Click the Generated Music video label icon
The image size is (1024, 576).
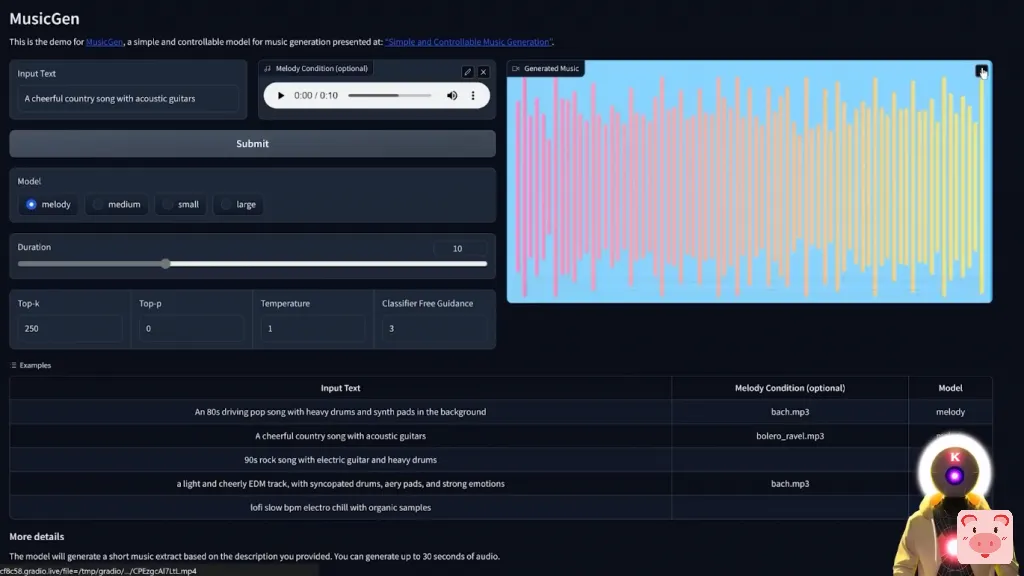point(516,69)
